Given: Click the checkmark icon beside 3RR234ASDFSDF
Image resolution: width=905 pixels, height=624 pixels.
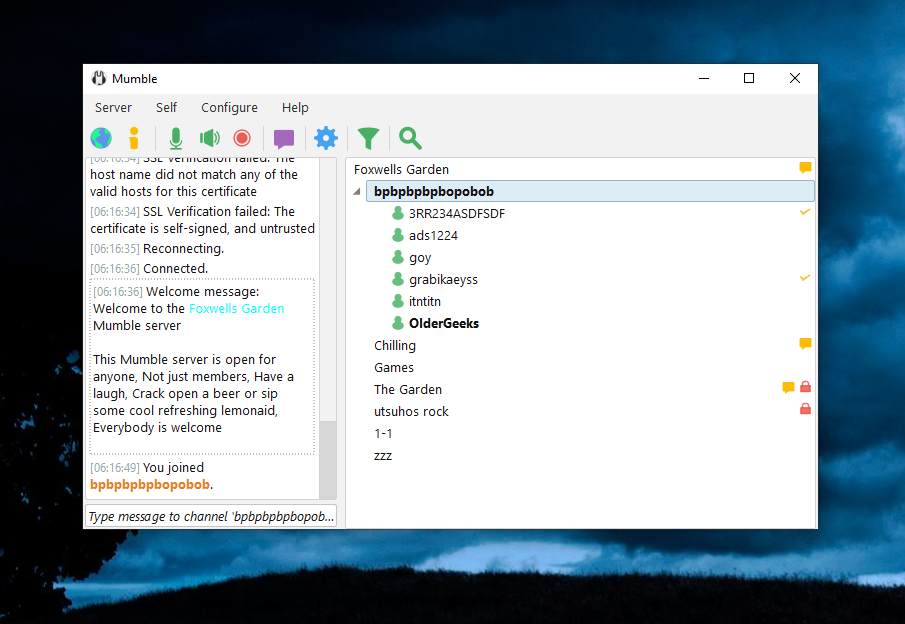Looking at the screenshot, I should [805, 212].
